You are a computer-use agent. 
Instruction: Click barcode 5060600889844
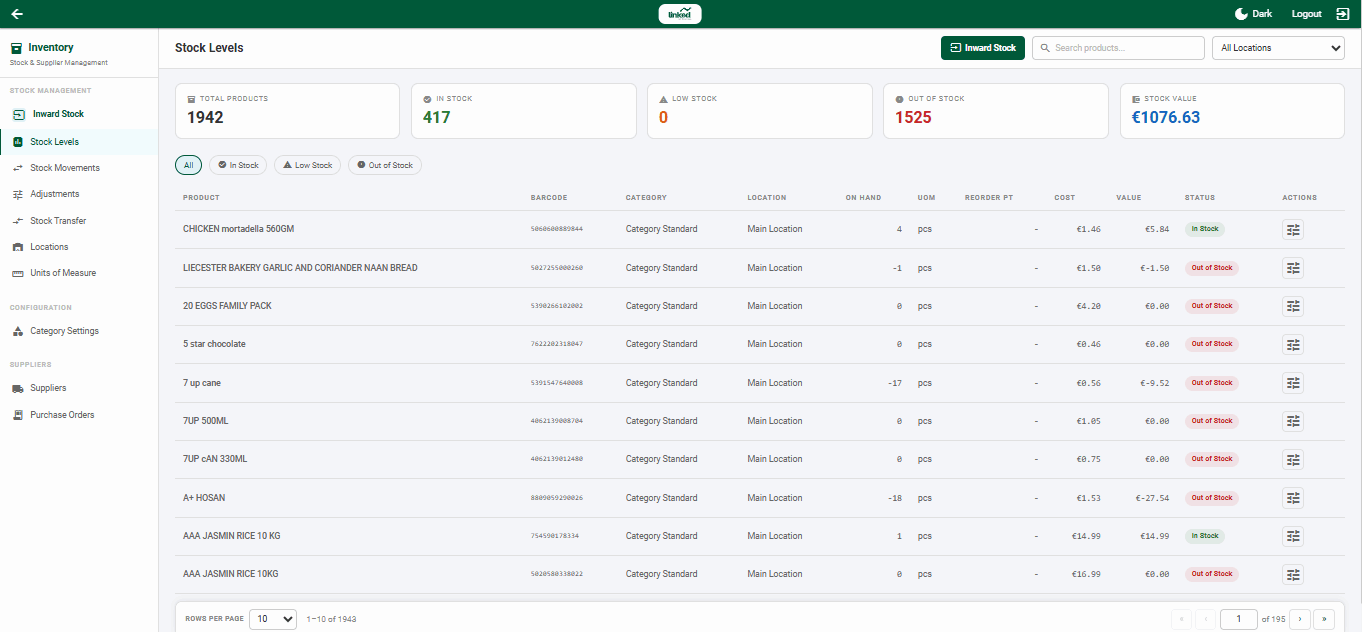[x=557, y=229]
